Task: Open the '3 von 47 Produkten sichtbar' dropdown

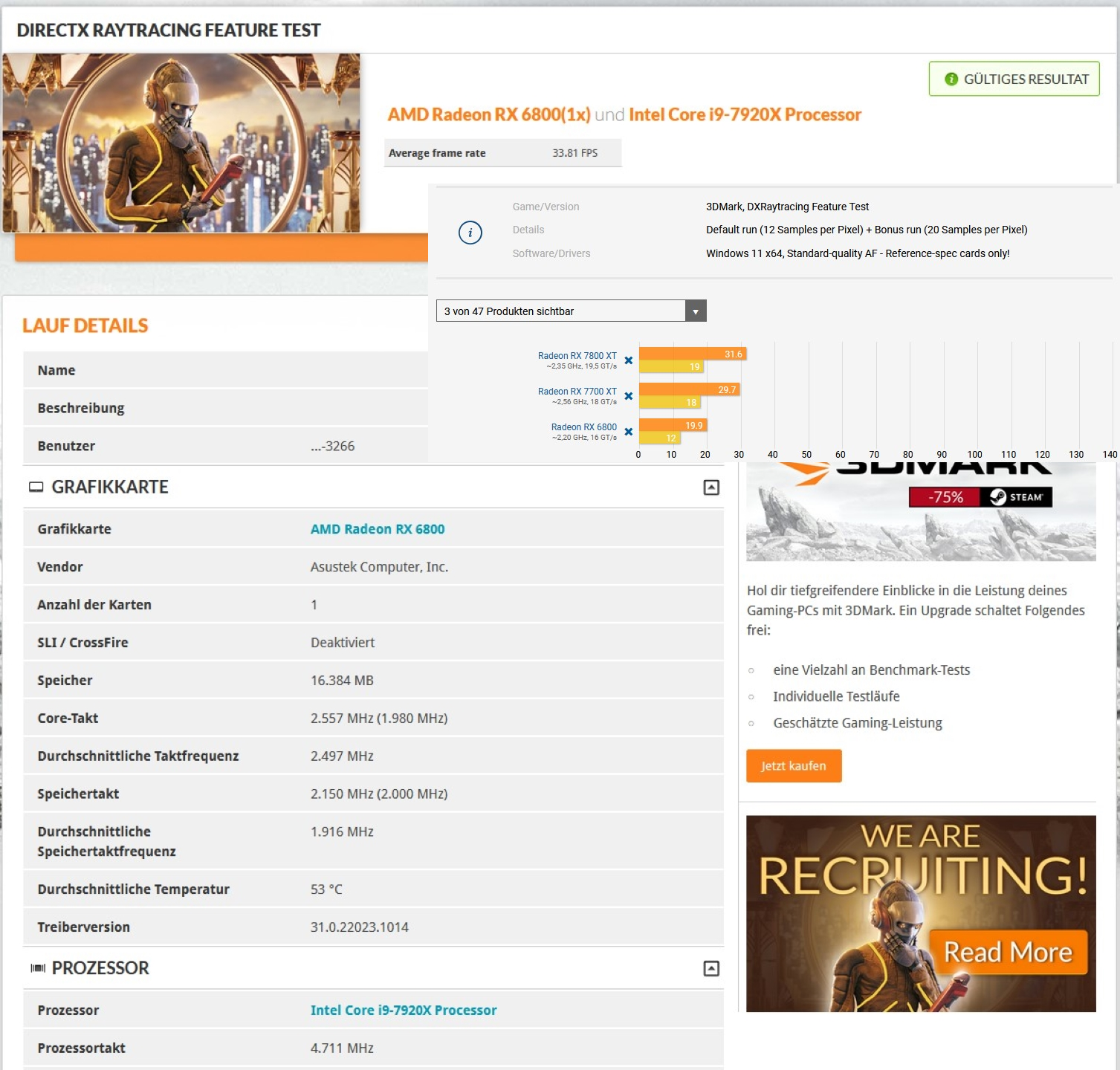Action: pos(571,311)
